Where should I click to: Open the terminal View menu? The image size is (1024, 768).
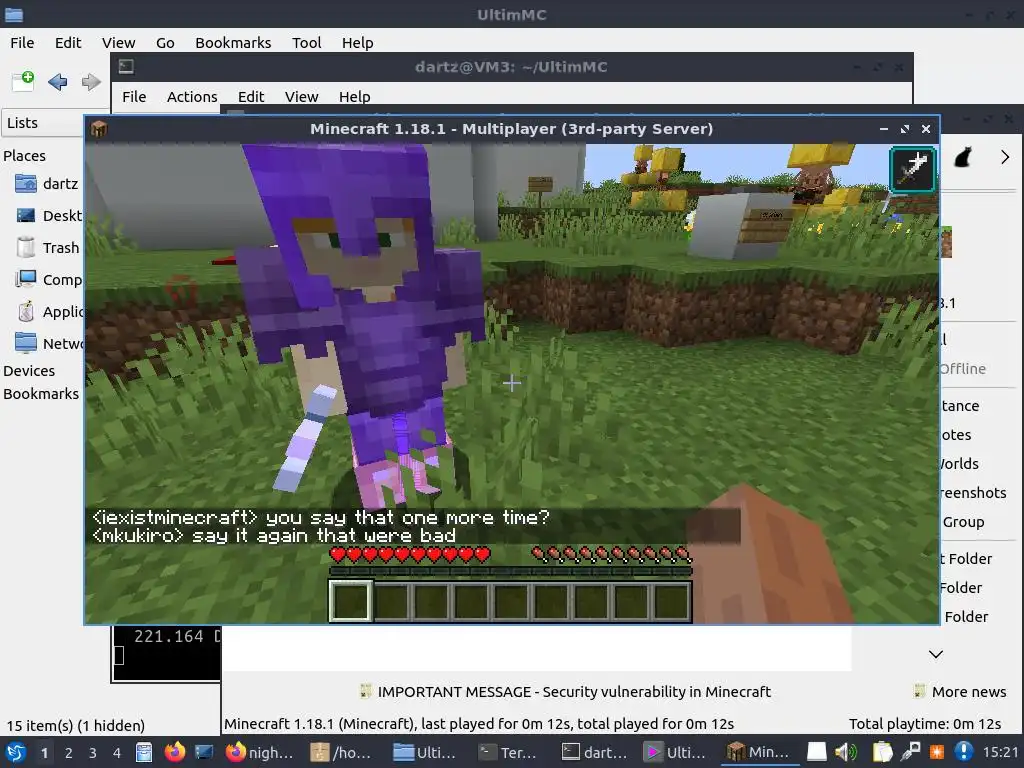pos(301,97)
